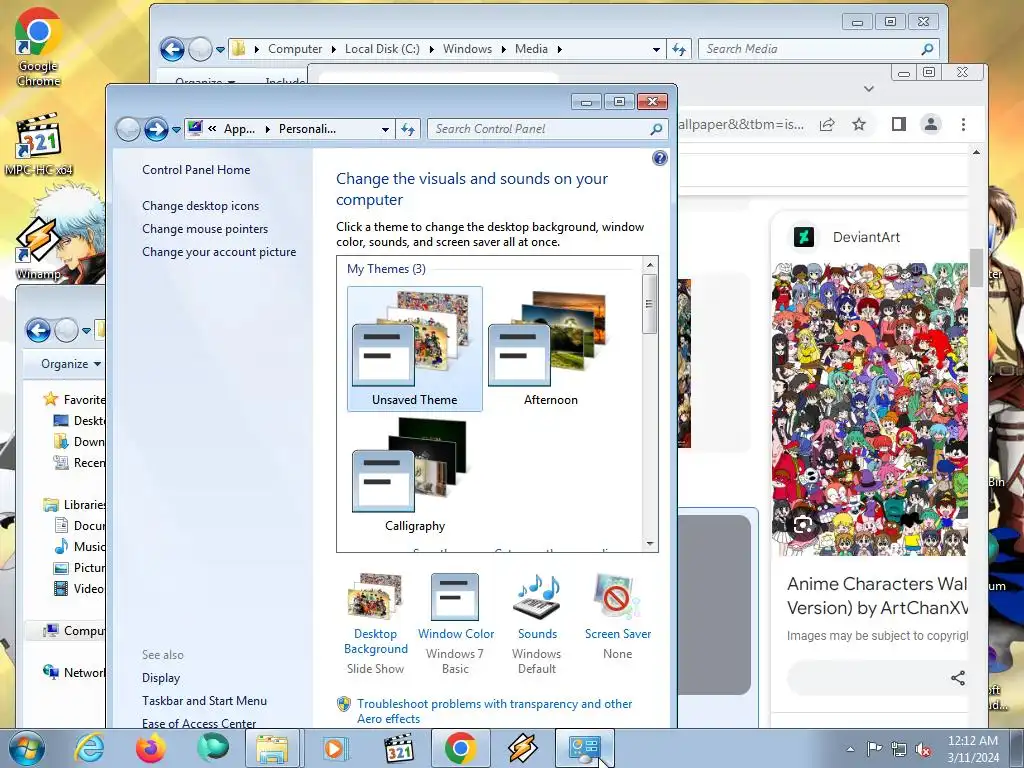The image size is (1024, 768).
Task: Open Organize menu in lower Explorer window
Action: click(x=71, y=364)
